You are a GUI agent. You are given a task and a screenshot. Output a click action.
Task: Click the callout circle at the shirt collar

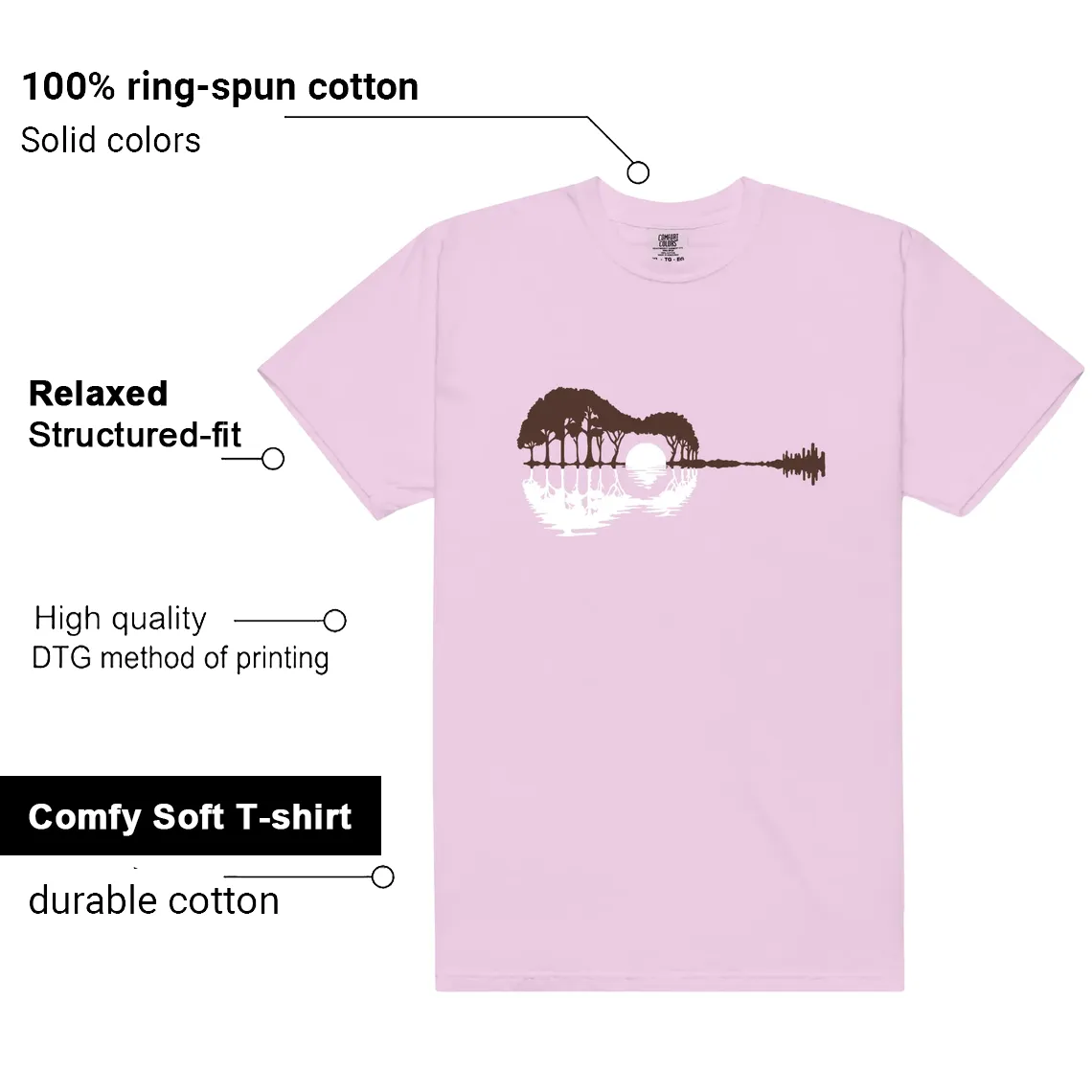pos(638,172)
